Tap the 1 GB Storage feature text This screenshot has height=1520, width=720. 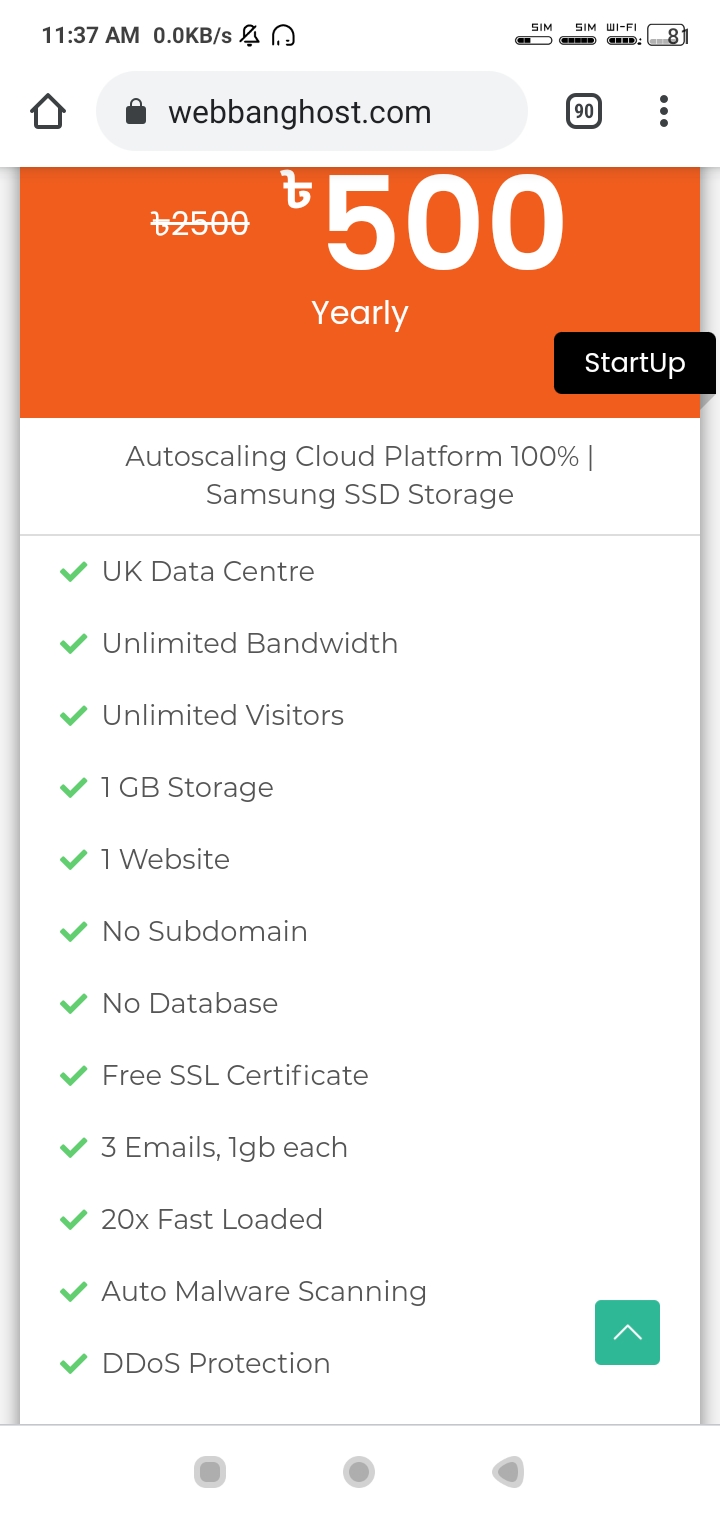pos(187,787)
